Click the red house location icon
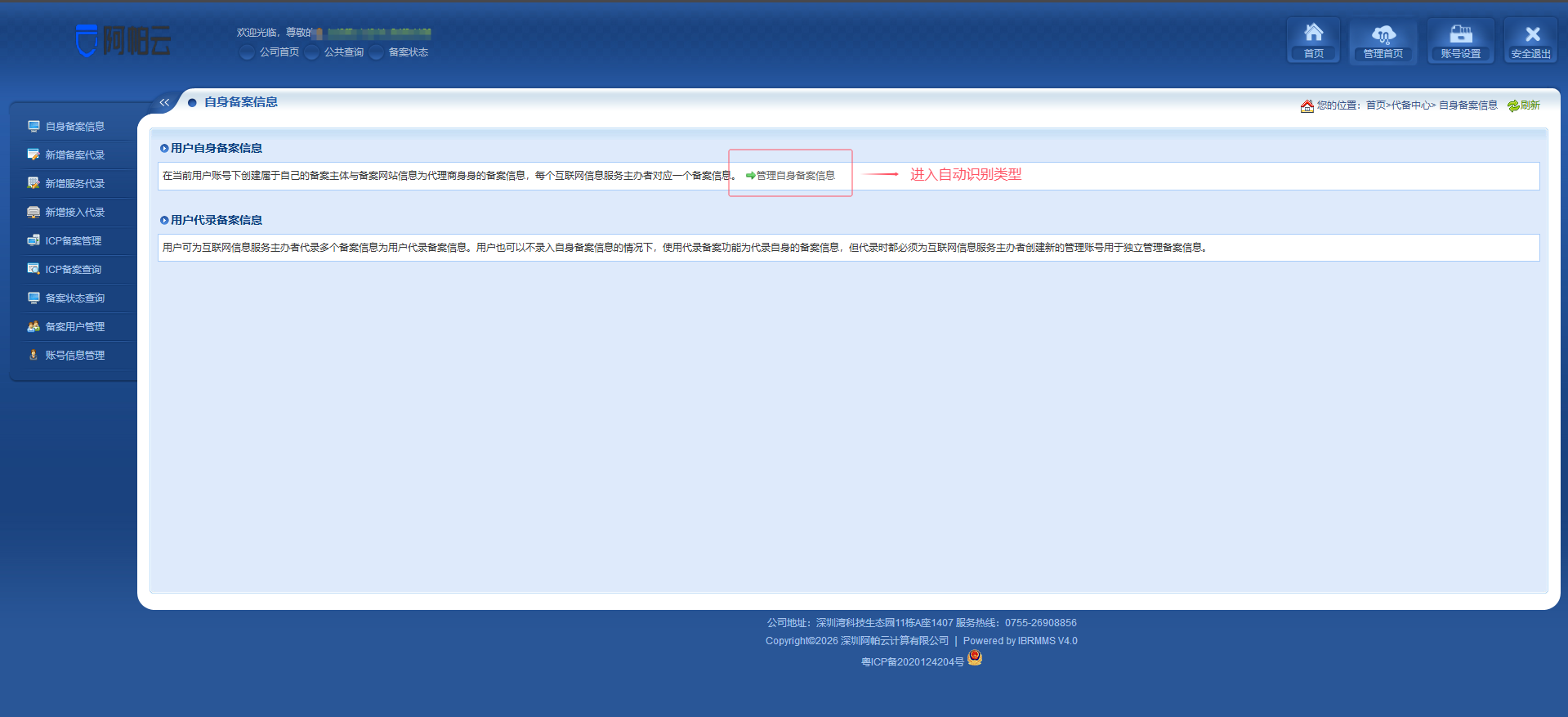The image size is (1568, 717). (x=1307, y=105)
